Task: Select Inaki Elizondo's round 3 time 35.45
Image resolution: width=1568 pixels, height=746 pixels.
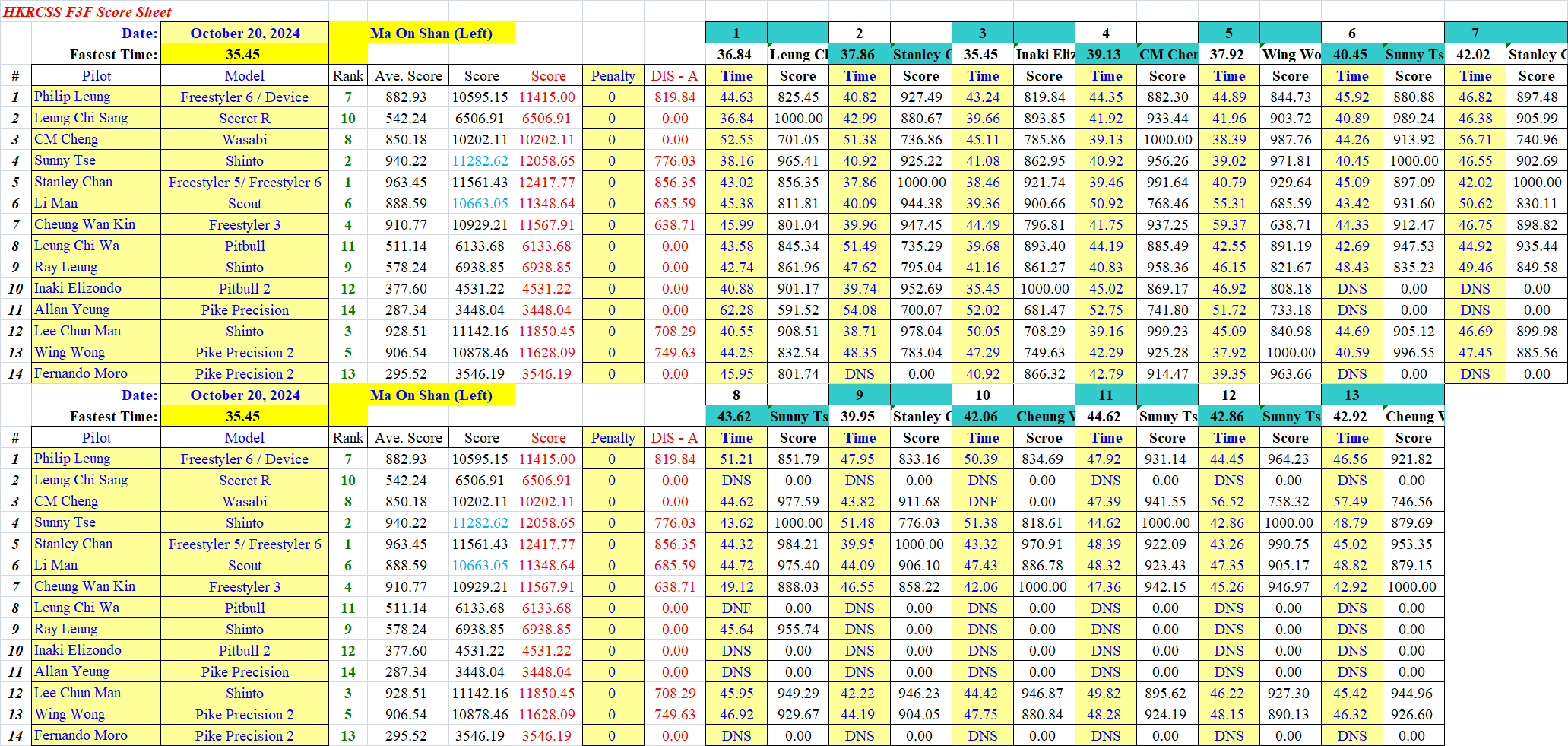Action: [x=982, y=288]
